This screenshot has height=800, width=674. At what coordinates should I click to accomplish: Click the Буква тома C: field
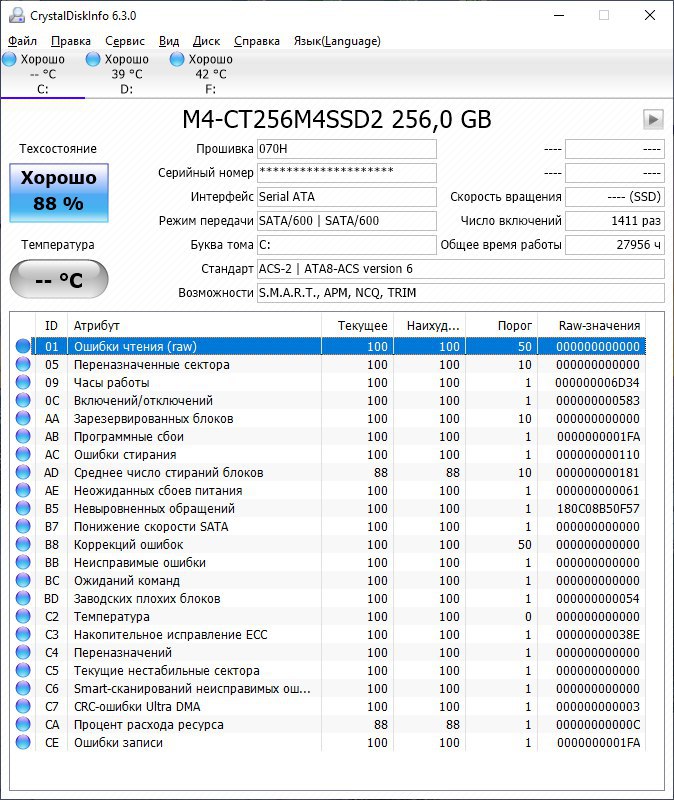(346, 245)
